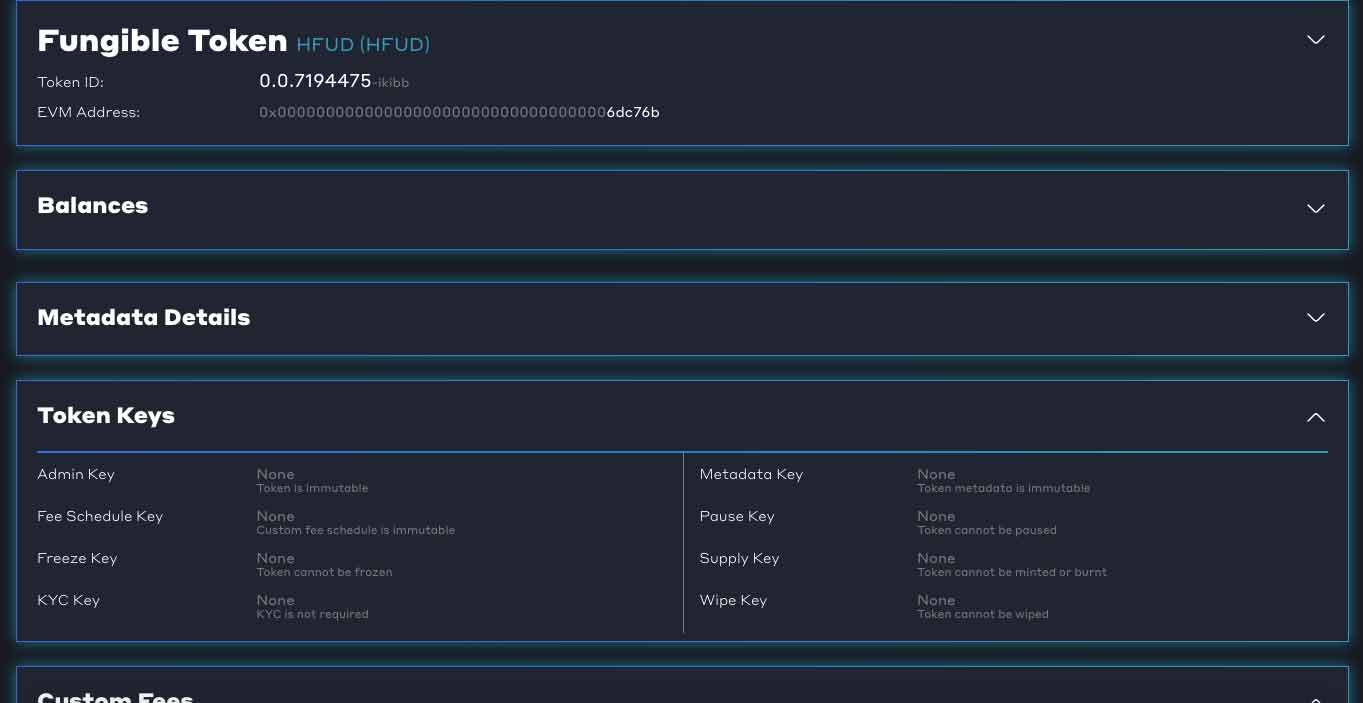
Task: Click the Token ID 0.0.7194475
Action: pyautogui.click(x=315, y=81)
